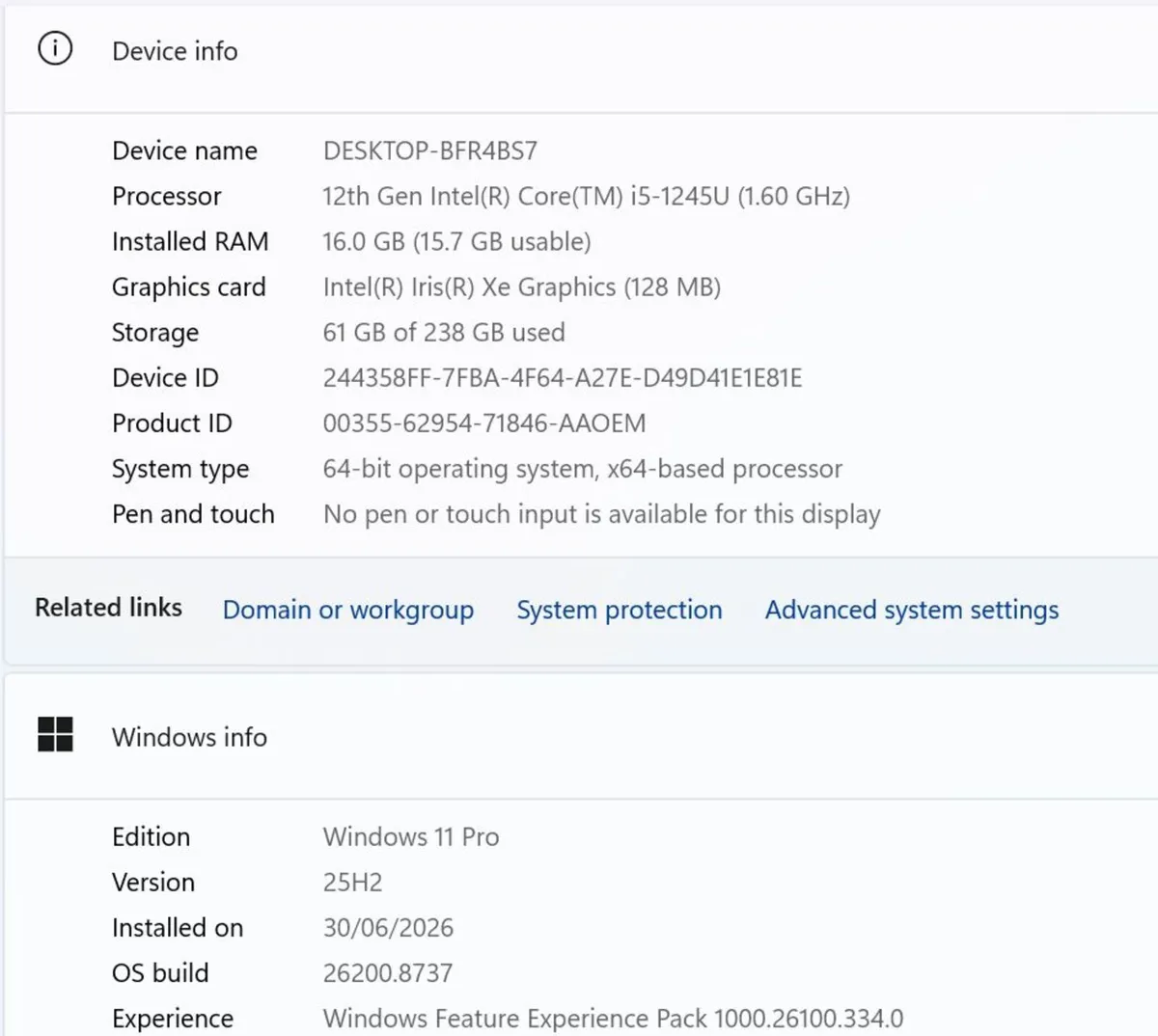Open the Domain or workgroup link
The width and height of the screenshot is (1158, 1036).
pyautogui.click(x=348, y=610)
